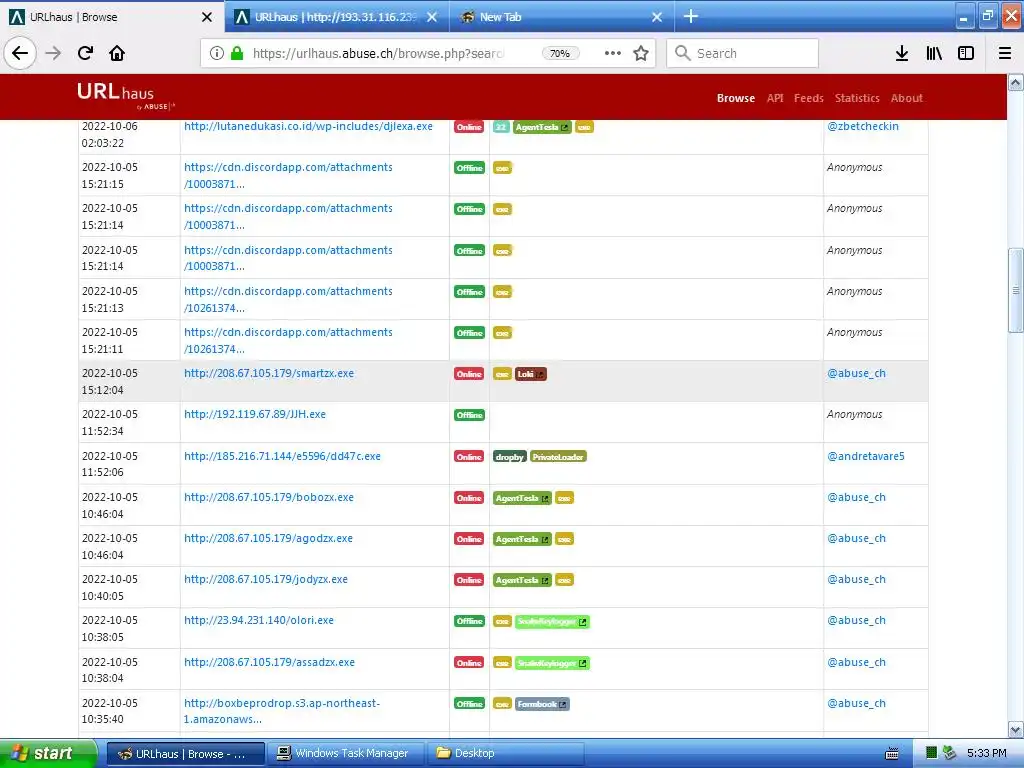This screenshot has width=1024, height=768.
Task: Go back using the browser back arrow
Action: (x=20, y=53)
